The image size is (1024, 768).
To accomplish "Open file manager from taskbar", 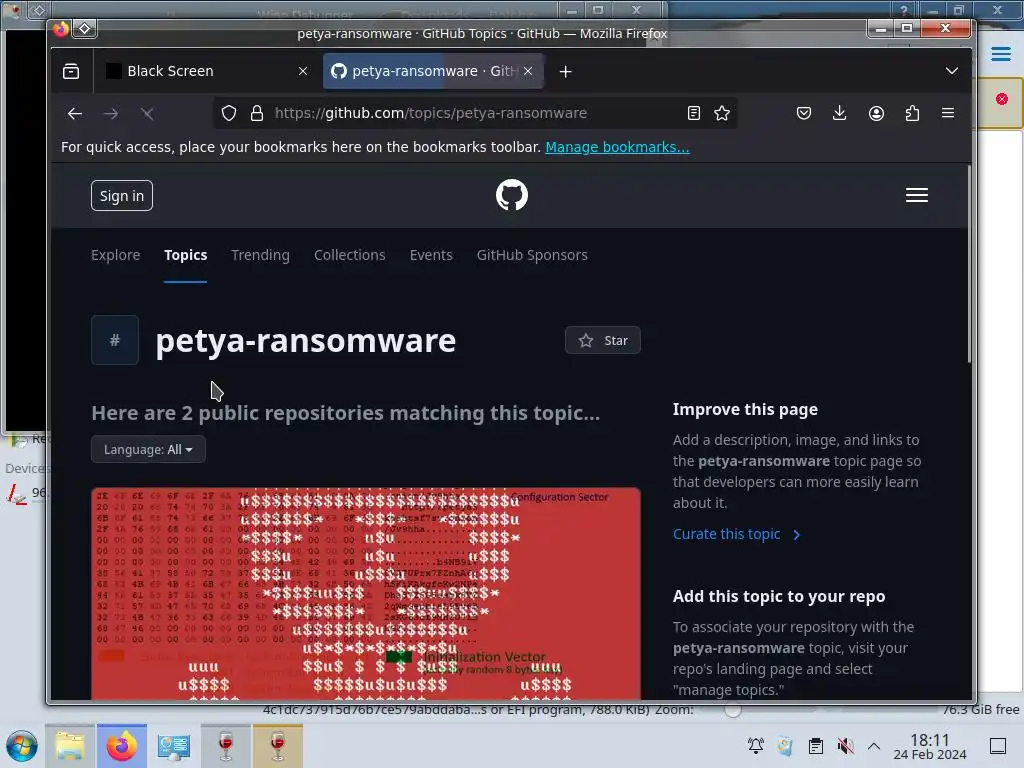I will coord(70,746).
